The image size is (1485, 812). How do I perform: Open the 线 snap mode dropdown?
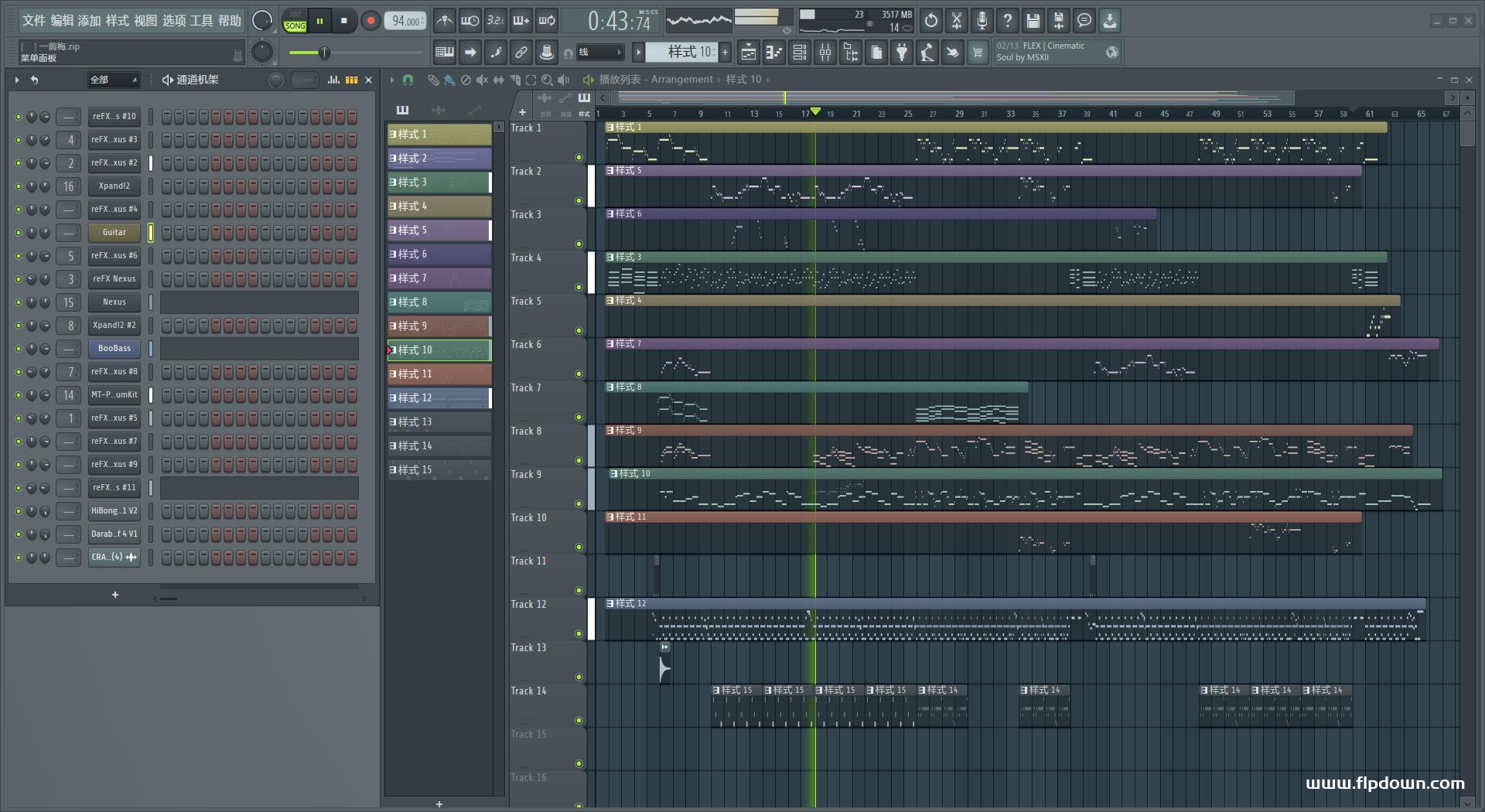tap(600, 53)
